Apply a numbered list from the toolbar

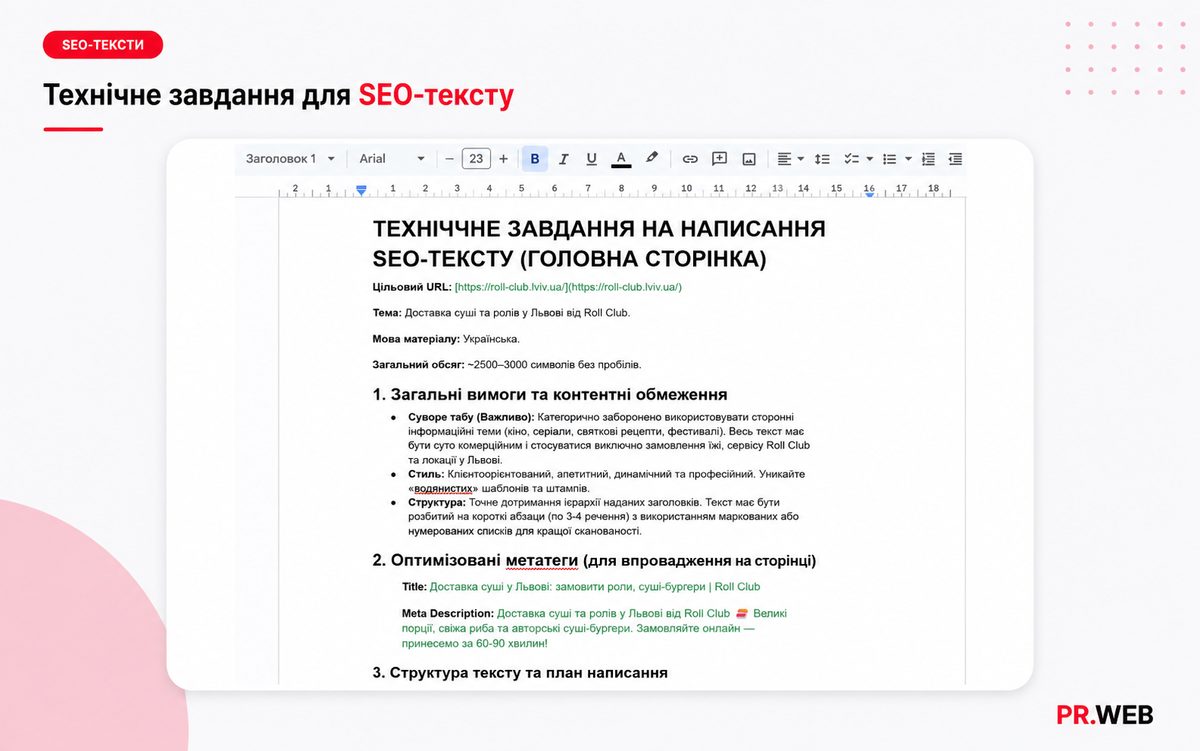[x=928, y=159]
